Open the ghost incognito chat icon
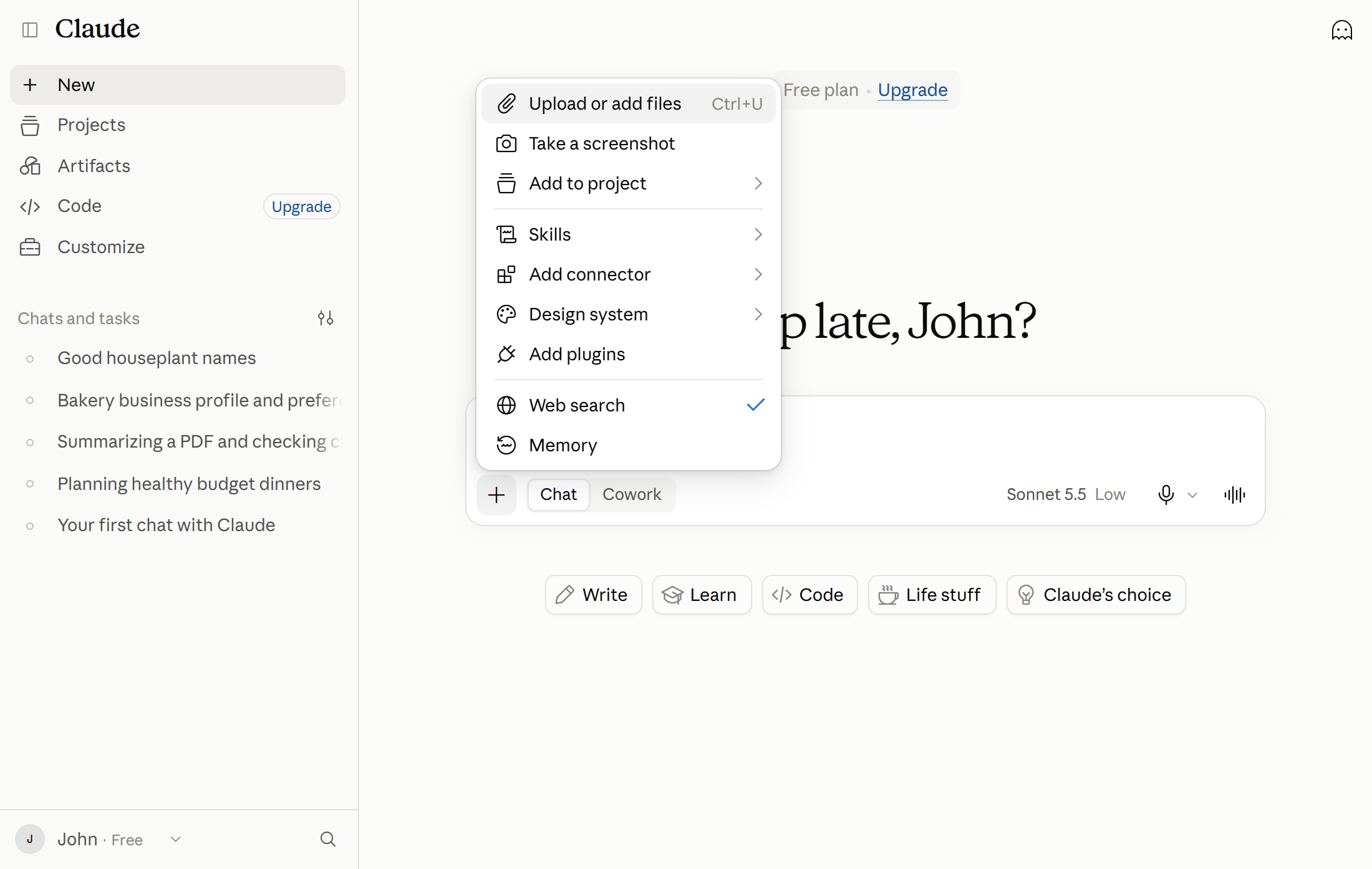1372x869 pixels. click(x=1341, y=30)
